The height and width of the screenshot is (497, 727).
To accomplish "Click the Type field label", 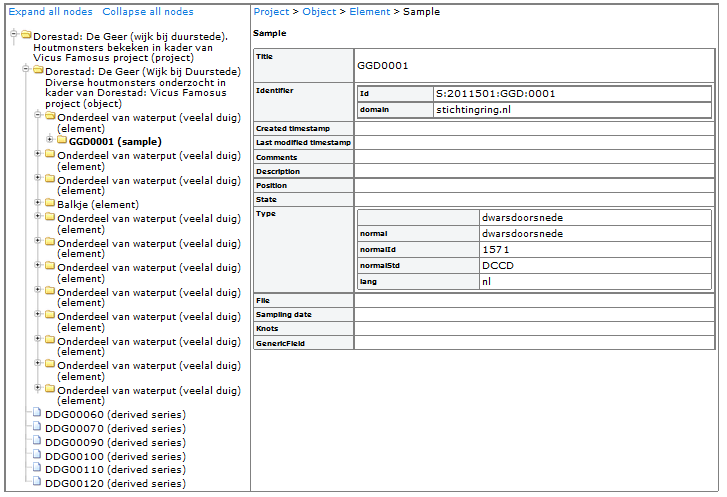I will coord(266,213).
